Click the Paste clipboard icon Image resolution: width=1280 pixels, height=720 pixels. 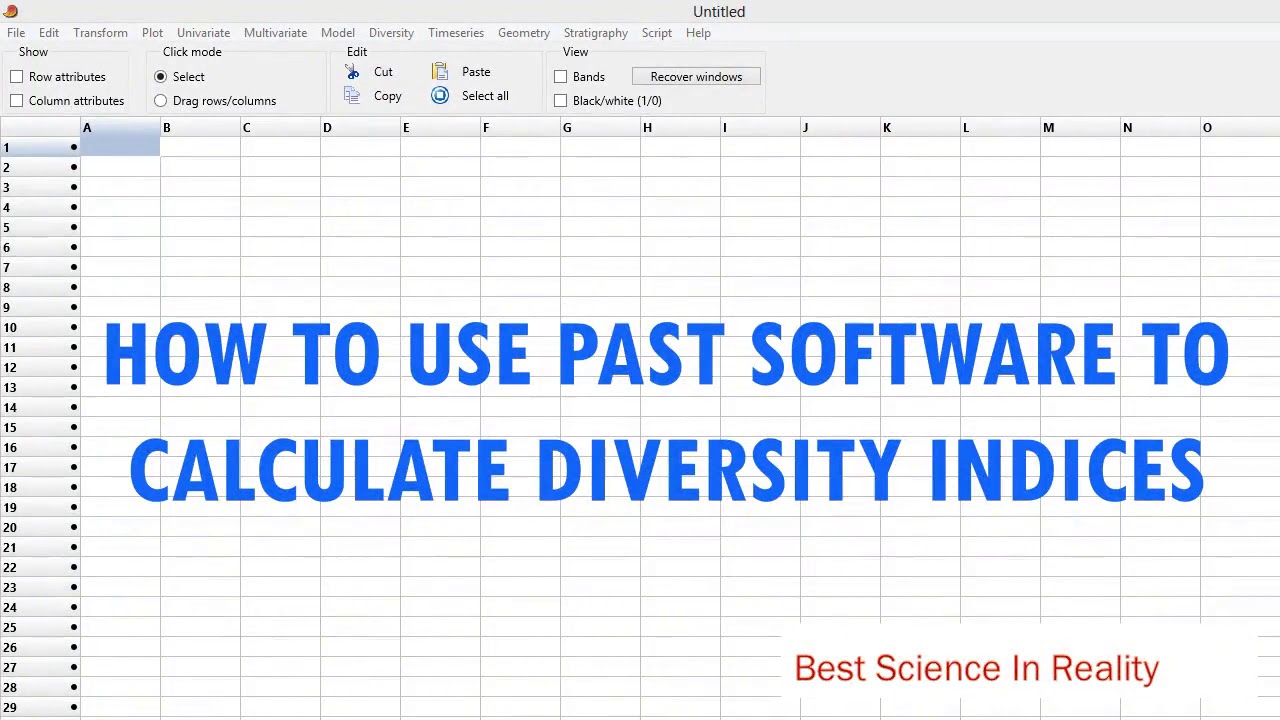[x=440, y=72]
